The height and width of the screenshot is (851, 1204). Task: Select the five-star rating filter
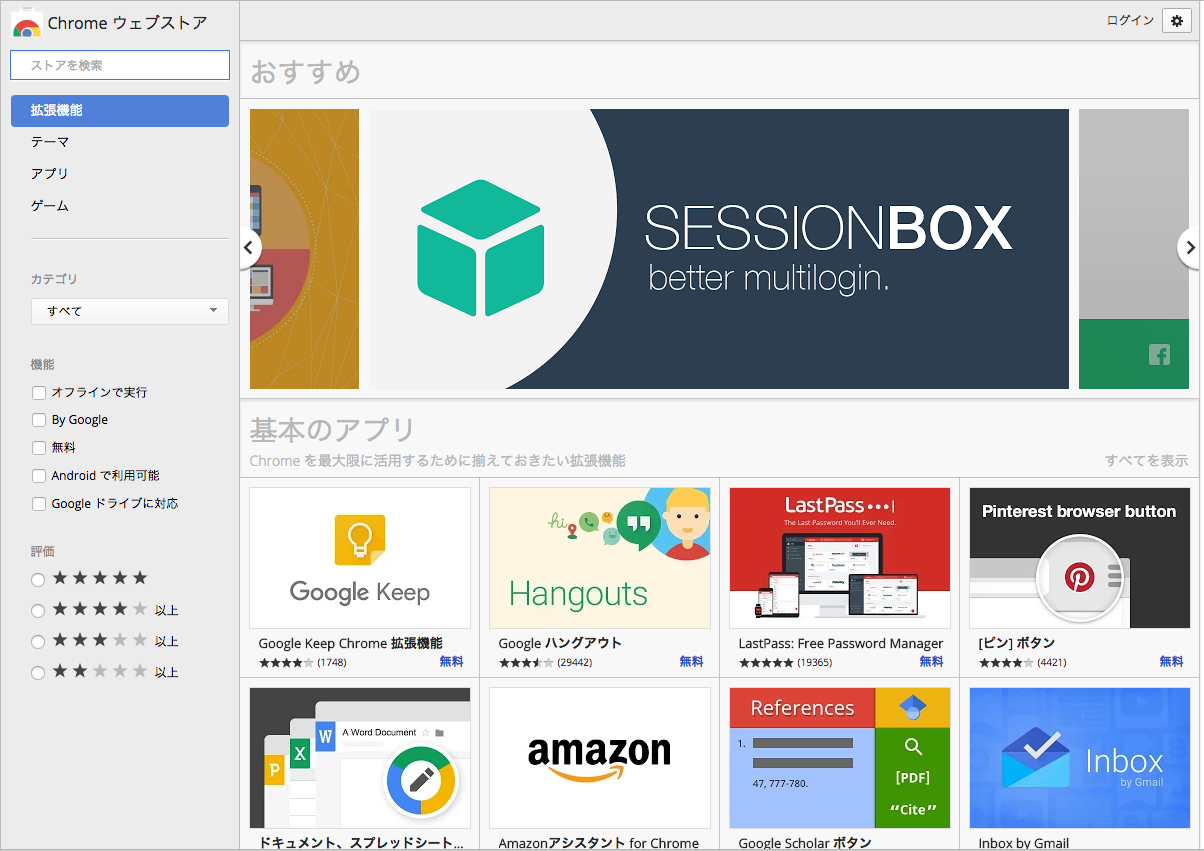point(38,579)
